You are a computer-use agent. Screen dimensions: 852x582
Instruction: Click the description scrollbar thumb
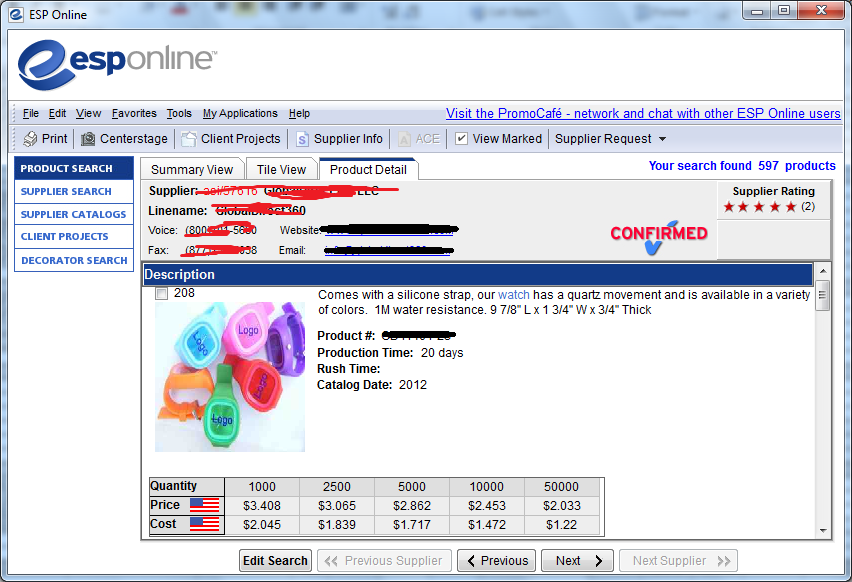click(x=823, y=295)
